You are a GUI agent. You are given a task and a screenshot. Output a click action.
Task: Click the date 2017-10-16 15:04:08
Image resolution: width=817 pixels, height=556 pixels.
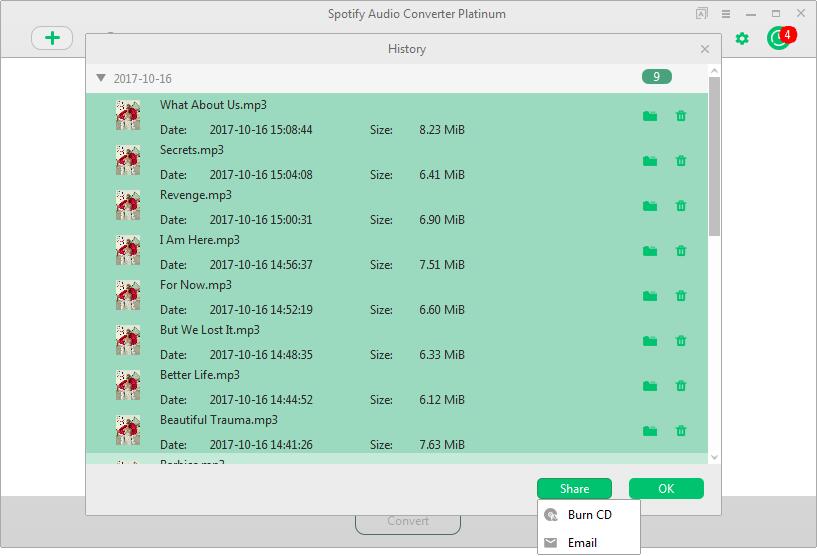click(261, 175)
